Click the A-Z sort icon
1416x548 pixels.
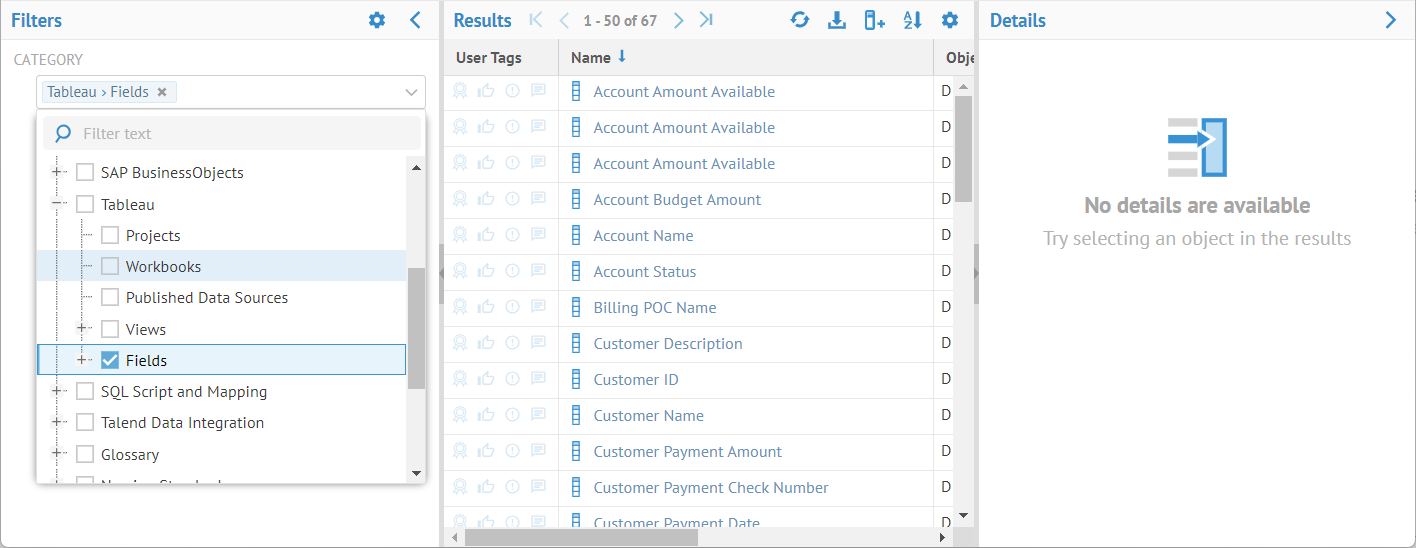[912, 20]
